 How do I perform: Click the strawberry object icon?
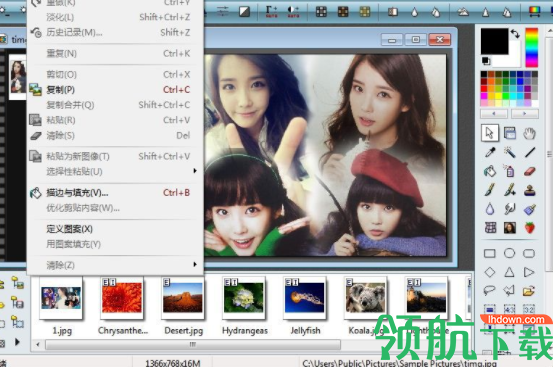(529, 228)
